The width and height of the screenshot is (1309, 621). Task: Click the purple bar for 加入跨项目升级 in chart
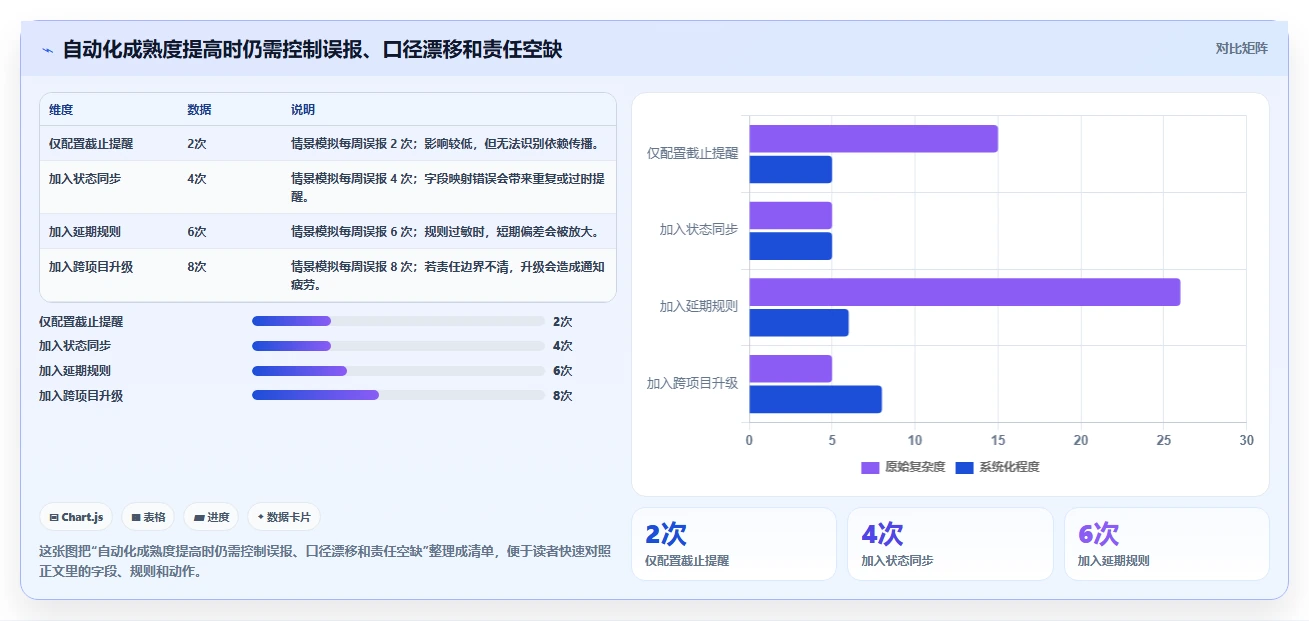pyautogui.click(x=790, y=368)
